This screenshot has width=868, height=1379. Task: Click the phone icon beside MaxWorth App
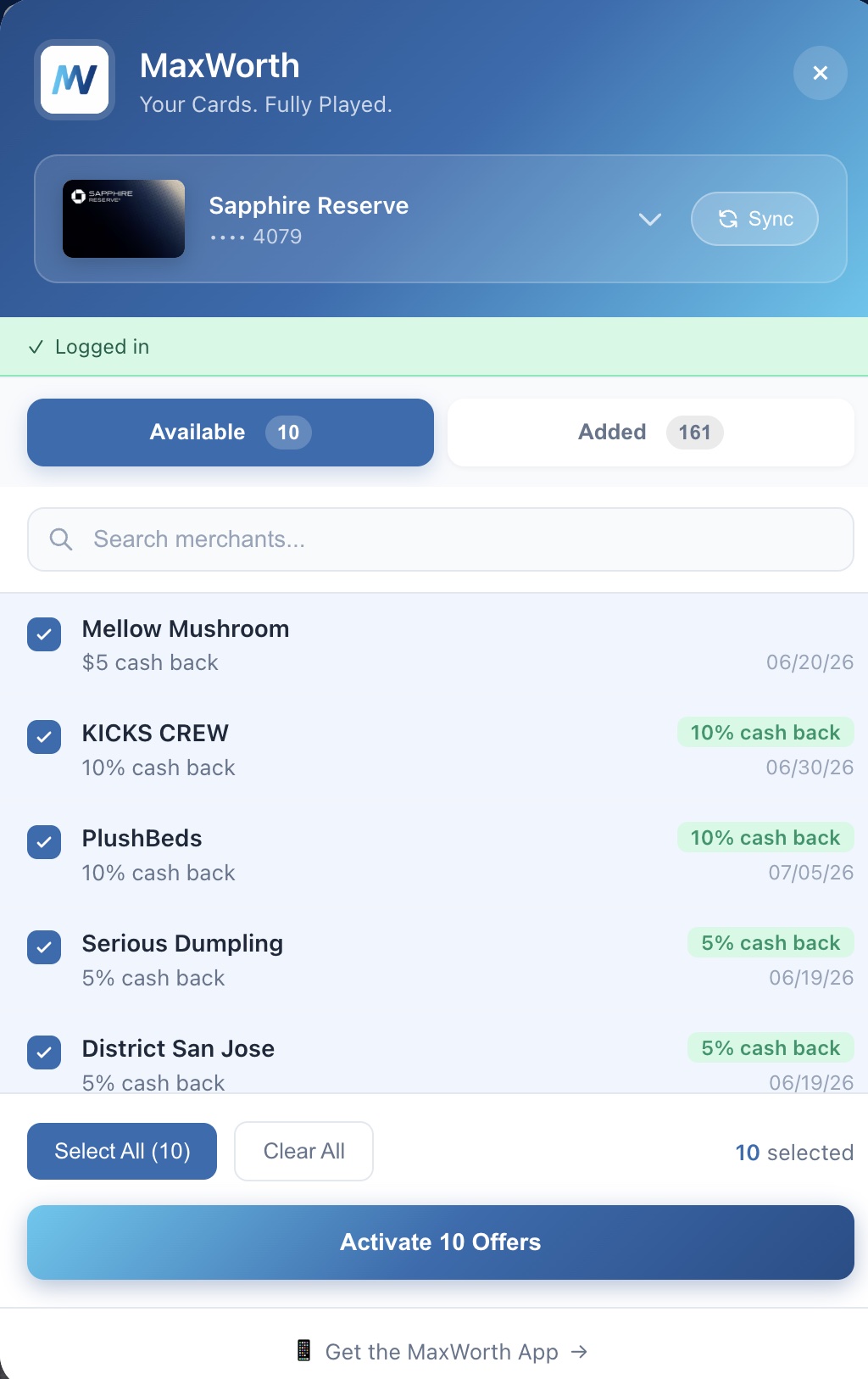tap(303, 1350)
